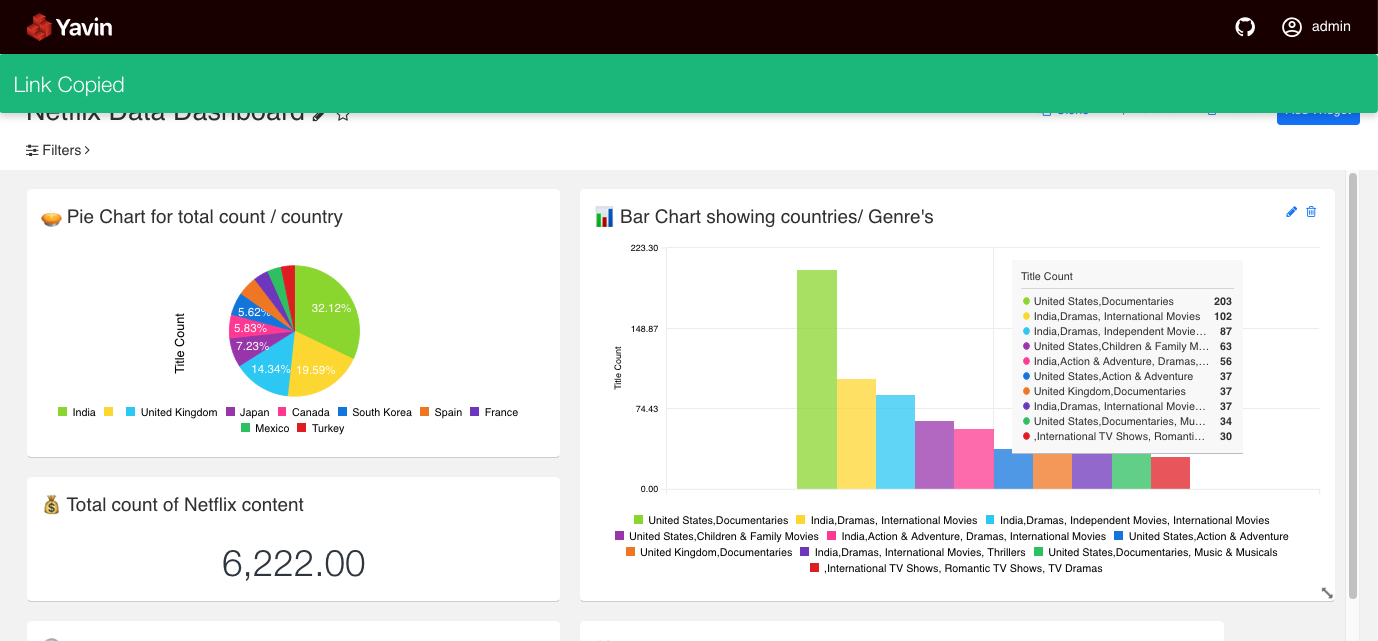The image size is (1378, 641).
Task: Click the purple bar beside the light blue bar
Action: (934, 455)
